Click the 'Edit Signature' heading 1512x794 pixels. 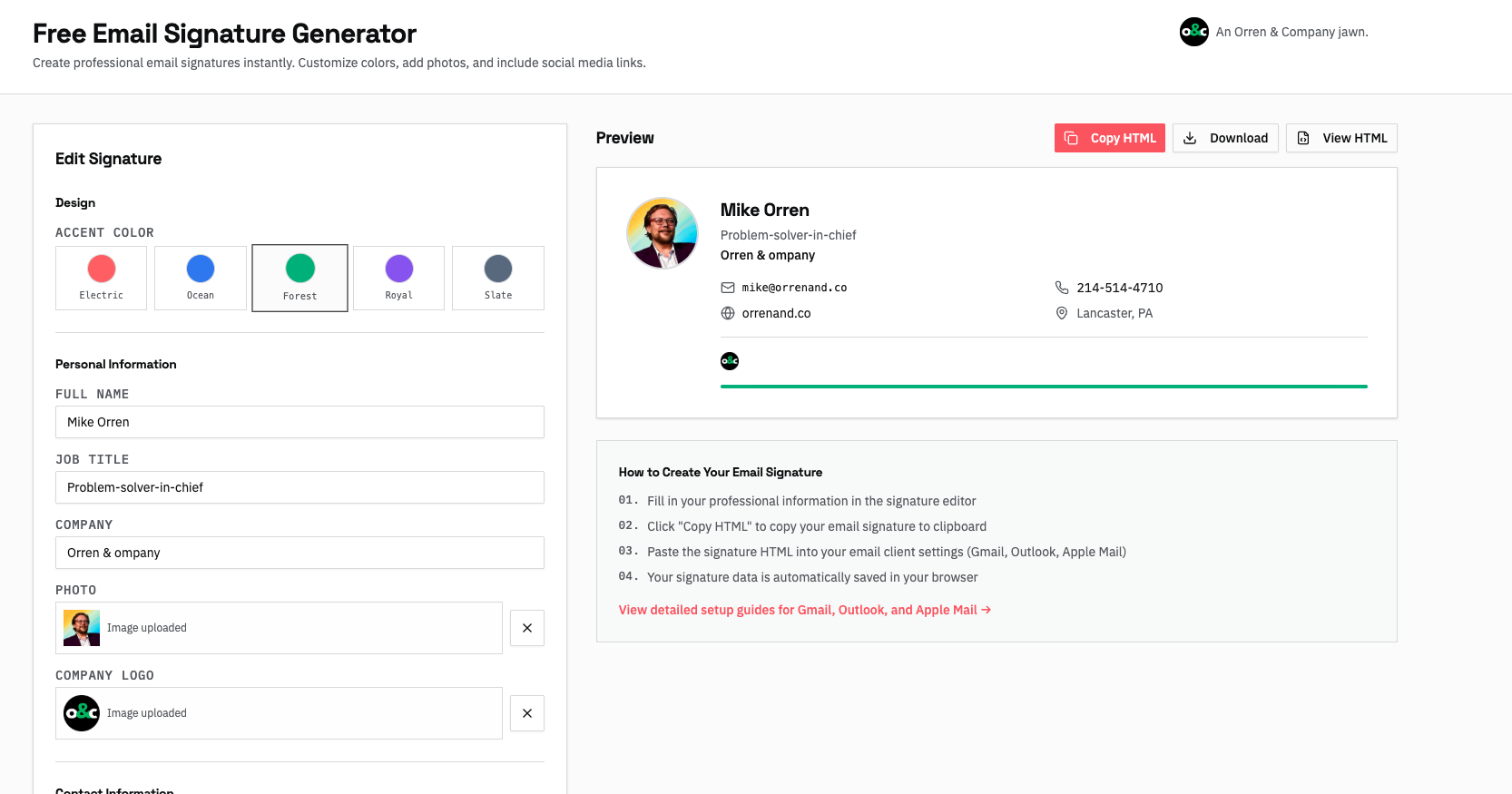pyautogui.click(x=109, y=159)
